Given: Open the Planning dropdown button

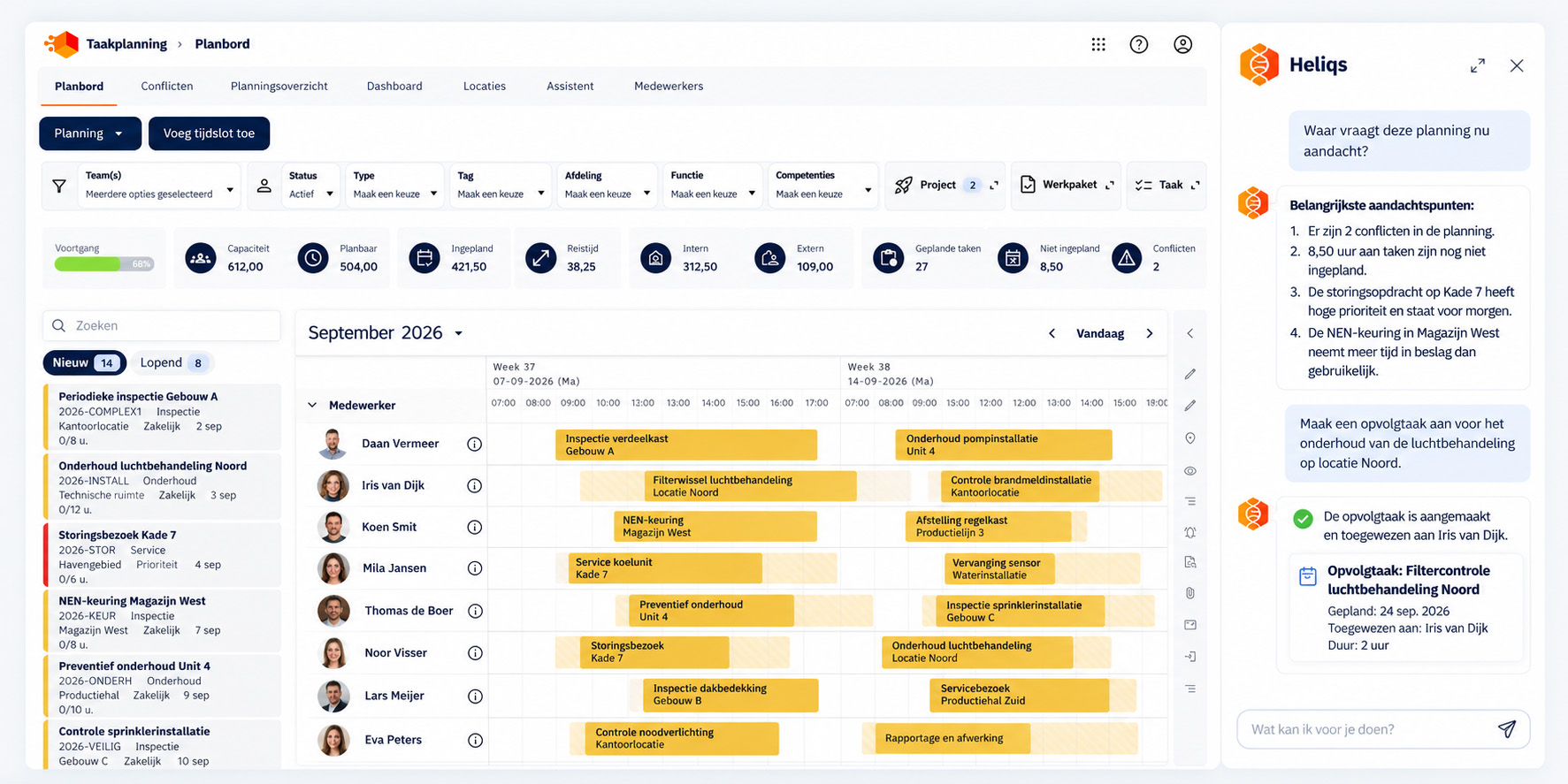Looking at the screenshot, I should click(x=89, y=133).
